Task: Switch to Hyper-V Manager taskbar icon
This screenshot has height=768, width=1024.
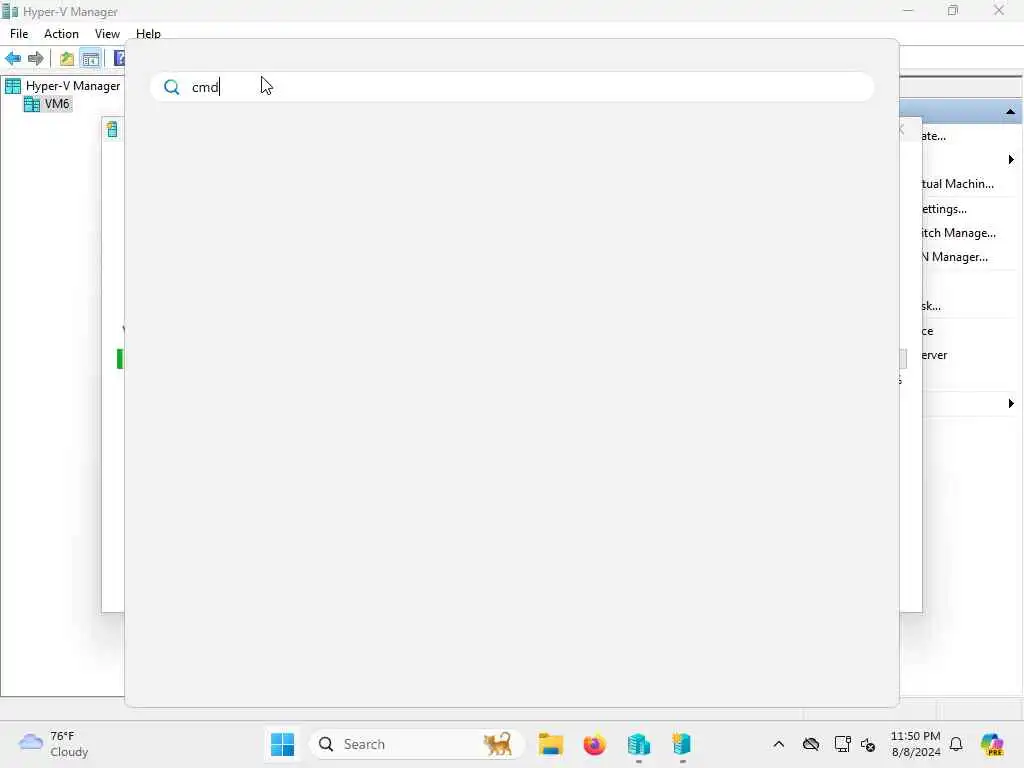Action: [x=639, y=744]
